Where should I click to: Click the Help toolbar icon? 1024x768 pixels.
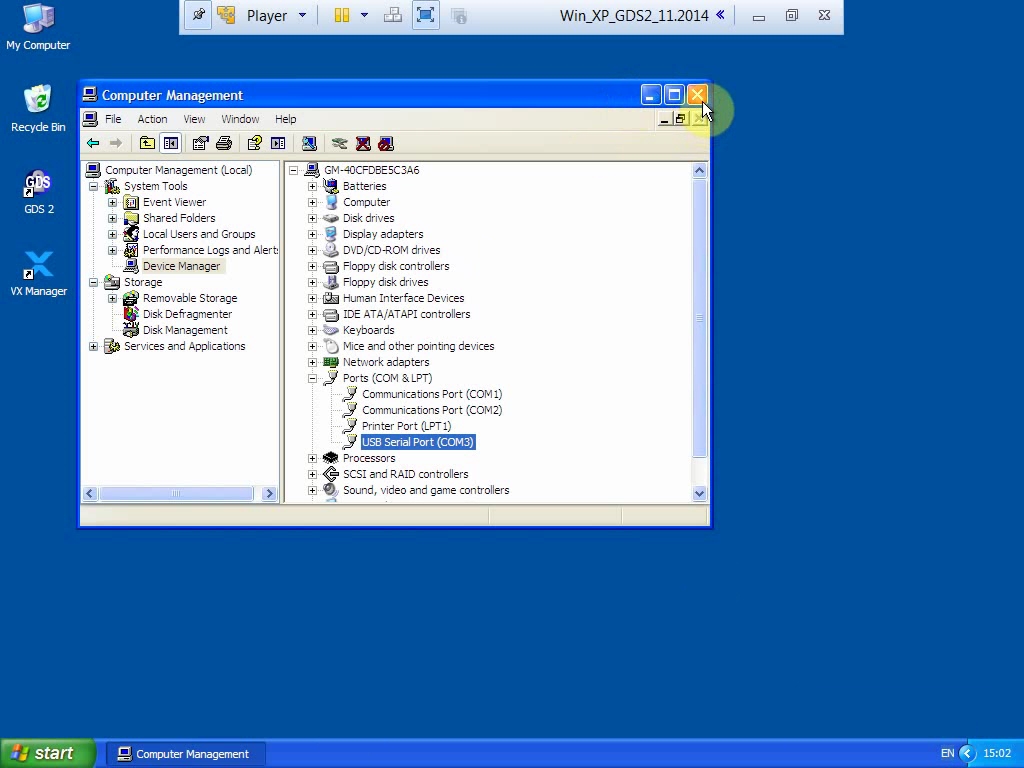click(255, 143)
